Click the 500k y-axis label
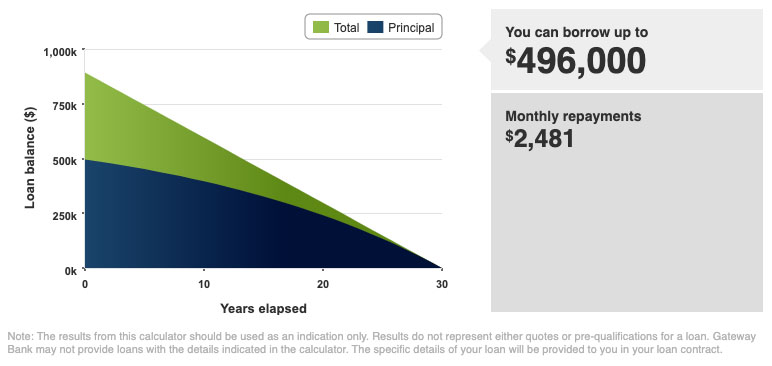772x366 pixels. 64,161
